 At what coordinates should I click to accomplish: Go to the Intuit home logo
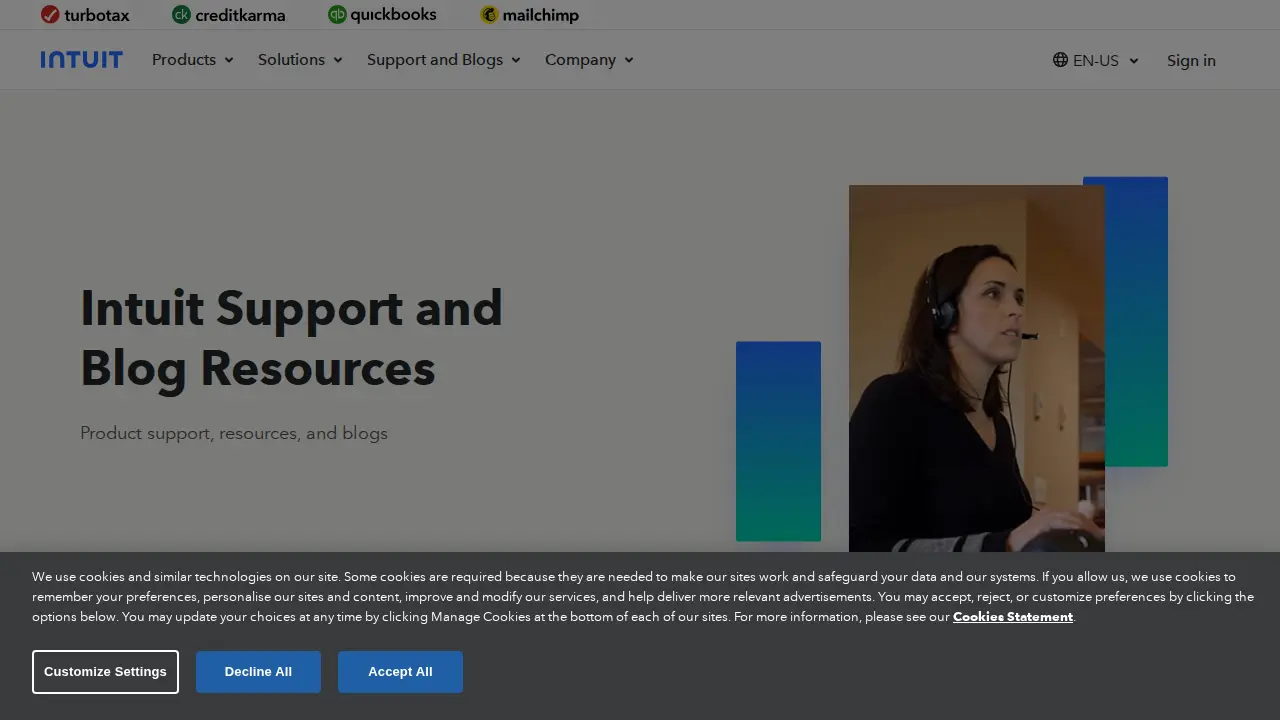point(82,60)
